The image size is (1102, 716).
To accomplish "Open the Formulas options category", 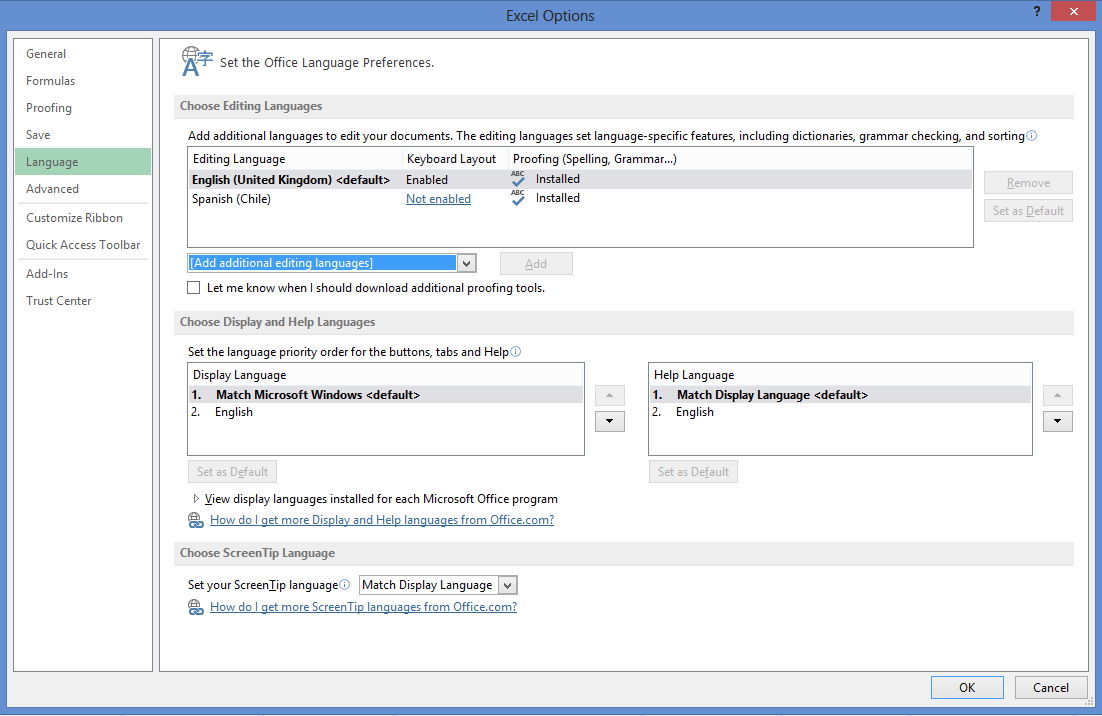I will point(83,81).
